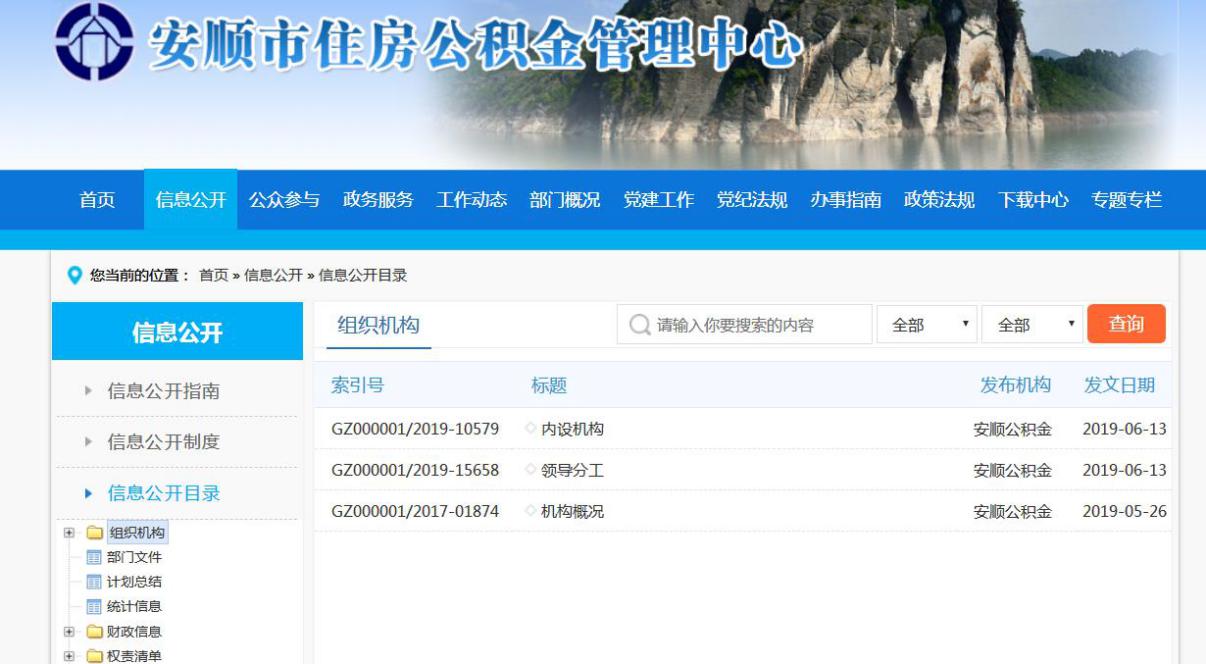Open 下载中心 navigation item
The image size is (1206, 664).
tap(1033, 200)
